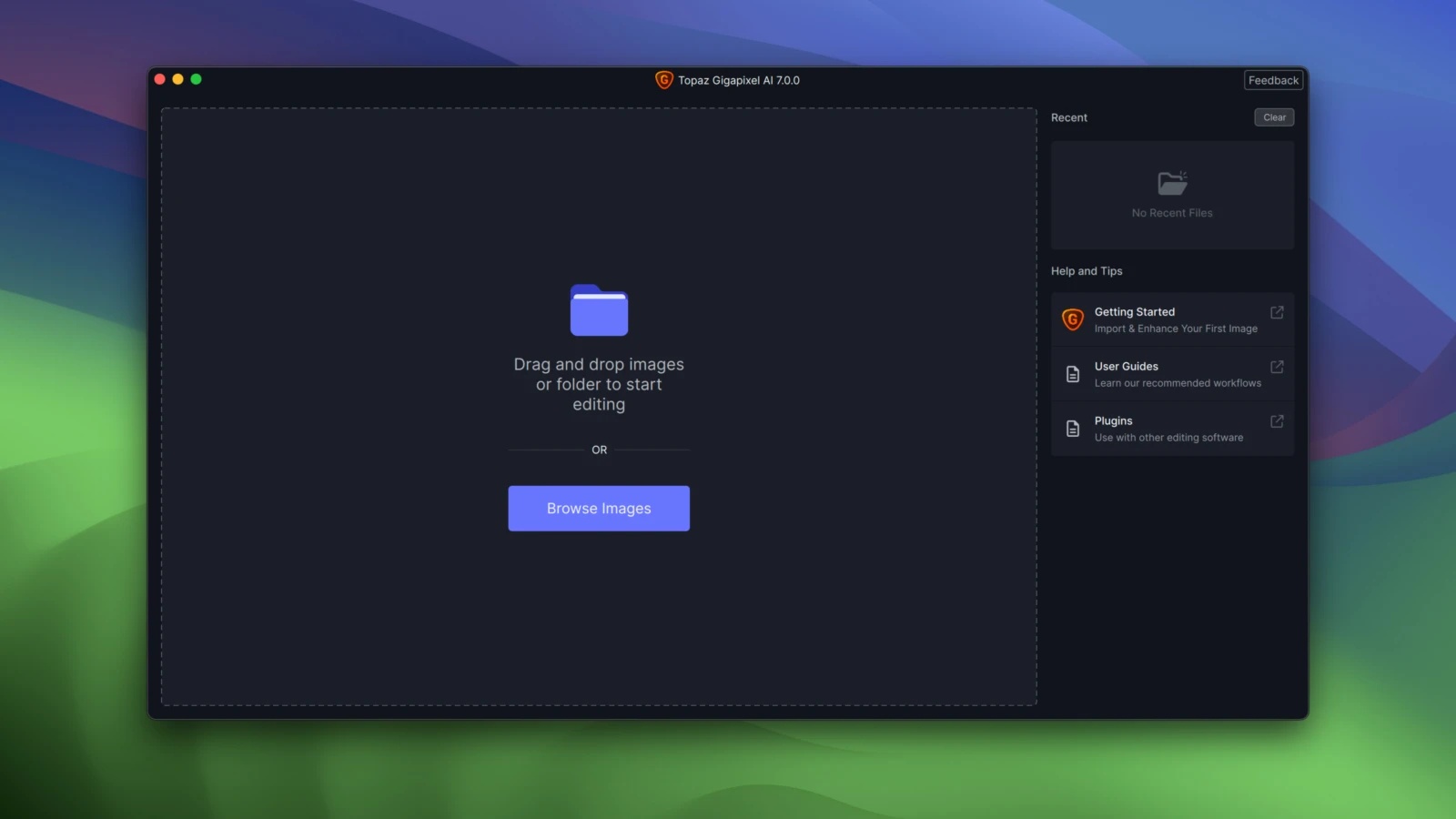Click the green full-screen window button
The image size is (1456, 819).
tap(196, 79)
